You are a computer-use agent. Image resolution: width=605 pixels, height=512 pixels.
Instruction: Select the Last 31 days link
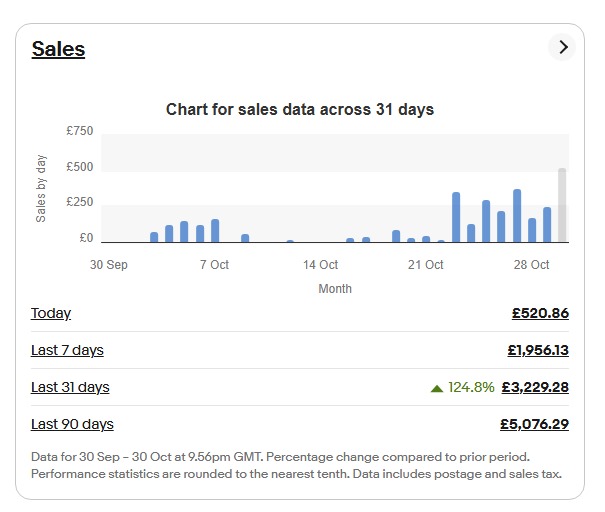70,387
